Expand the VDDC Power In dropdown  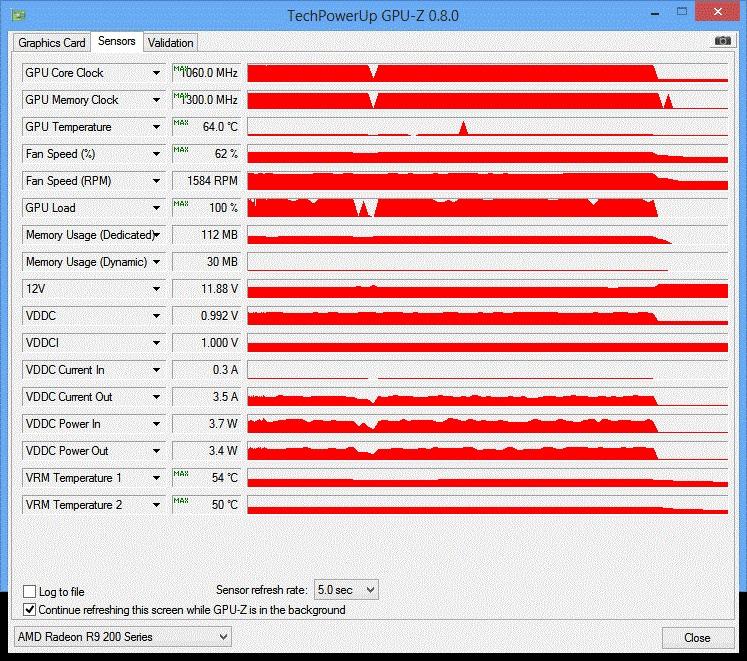(x=156, y=424)
